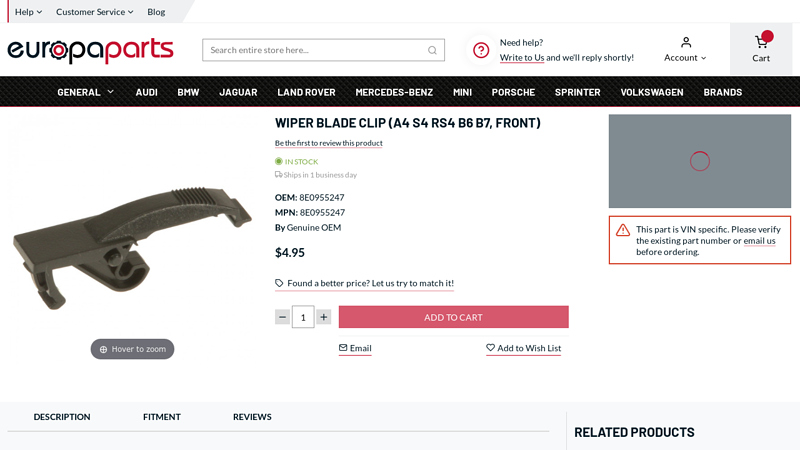Screen dimensions: 800x450
Task: Open the Customer Service dropdown
Action: coord(94,12)
